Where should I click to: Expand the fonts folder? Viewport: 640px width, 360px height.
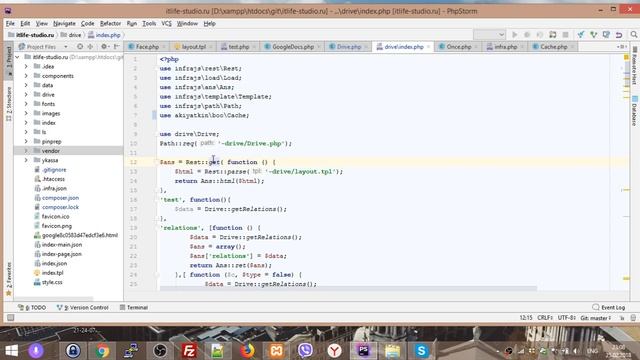click(x=26, y=104)
